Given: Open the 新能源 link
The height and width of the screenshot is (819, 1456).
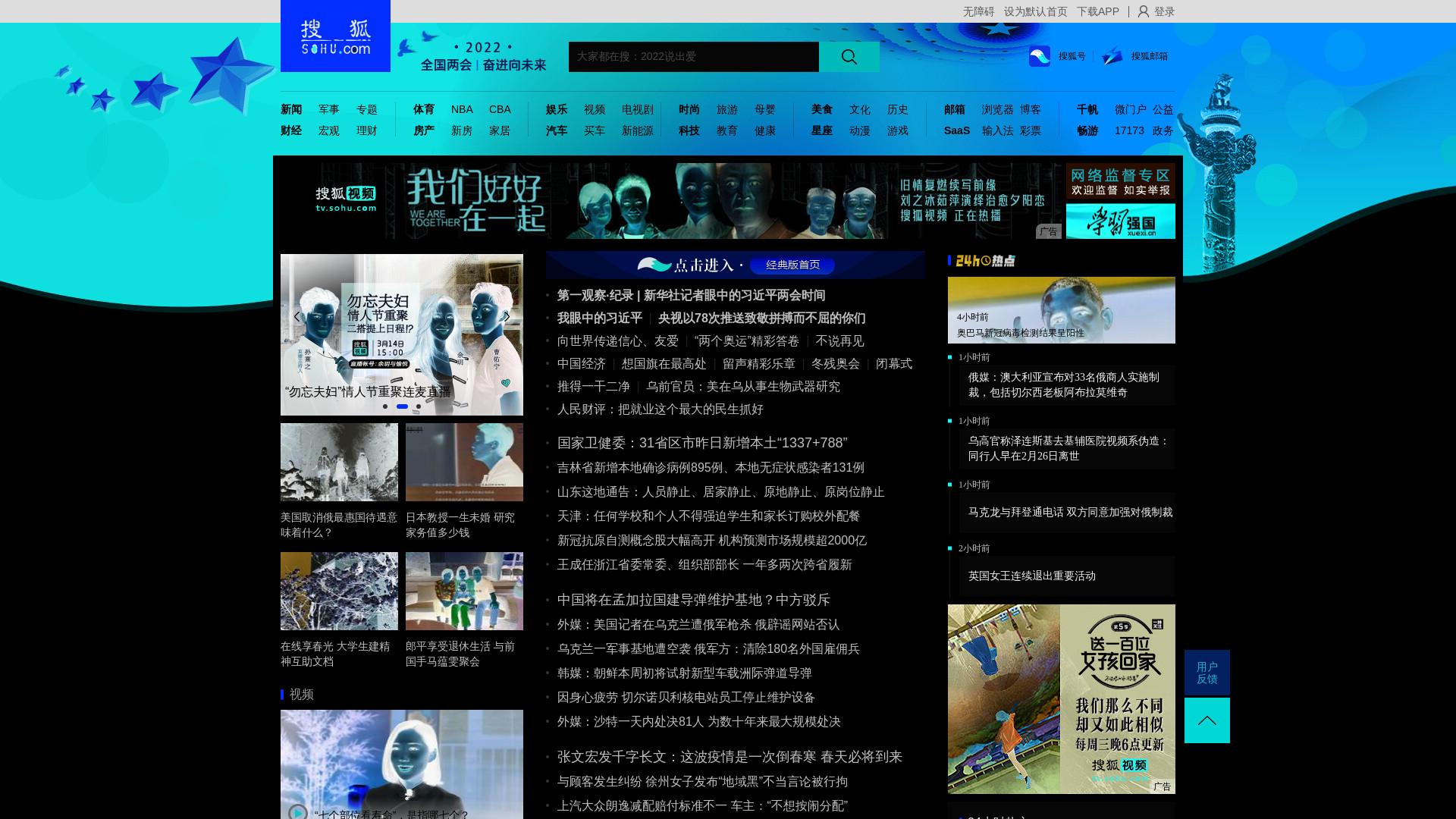Looking at the screenshot, I should (x=638, y=130).
